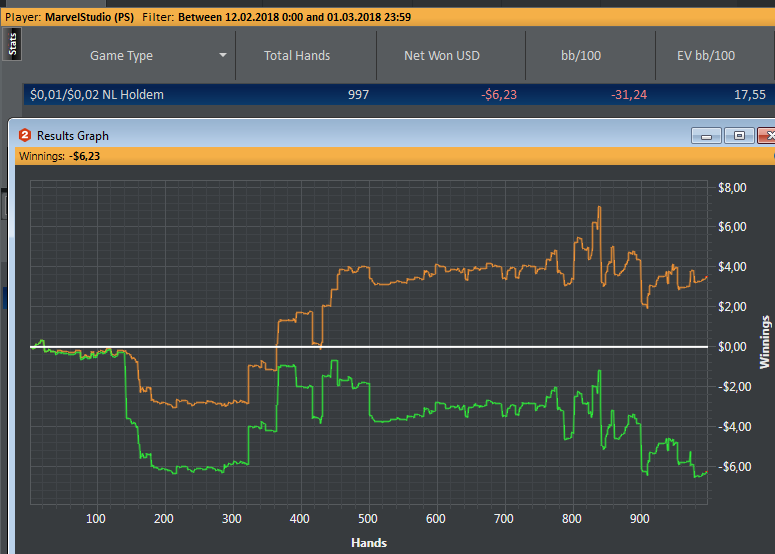Open the vertical Stats side tab
The width and height of the screenshot is (775, 554).
click(x=12, y=44)
